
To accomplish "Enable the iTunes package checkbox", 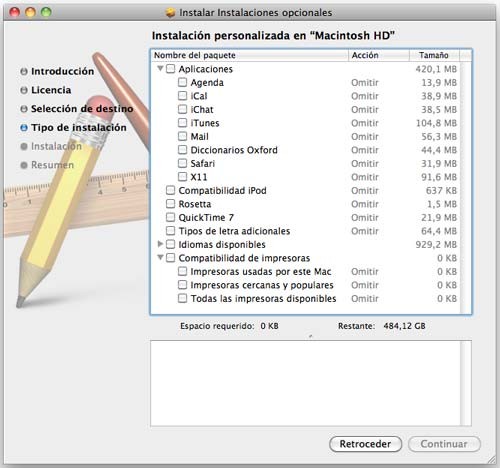I will pyautogui.click(x=182, y=123).
